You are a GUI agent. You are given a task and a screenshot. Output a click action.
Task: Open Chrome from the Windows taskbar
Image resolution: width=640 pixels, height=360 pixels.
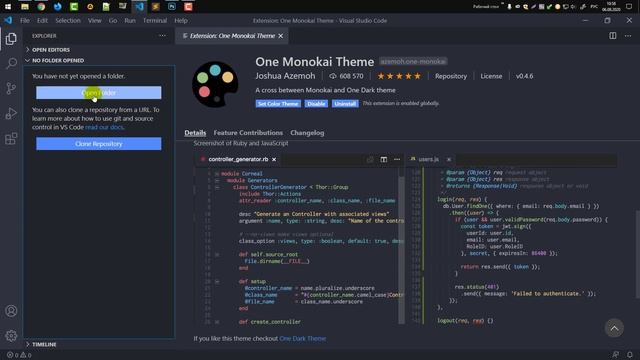coord(41,7)
